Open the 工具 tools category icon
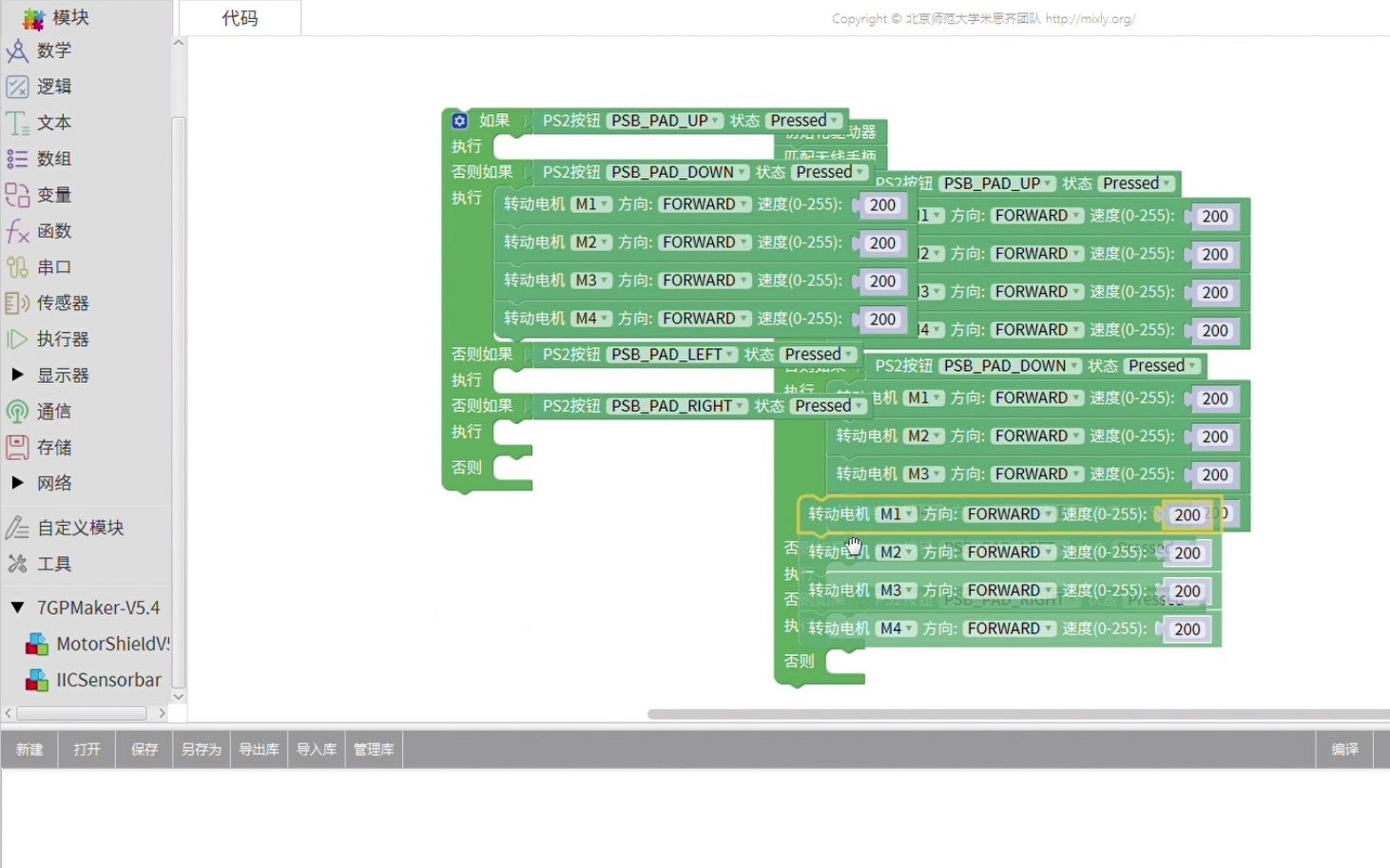The width and height of the screenshot is (1390, 868). [17, 564]
